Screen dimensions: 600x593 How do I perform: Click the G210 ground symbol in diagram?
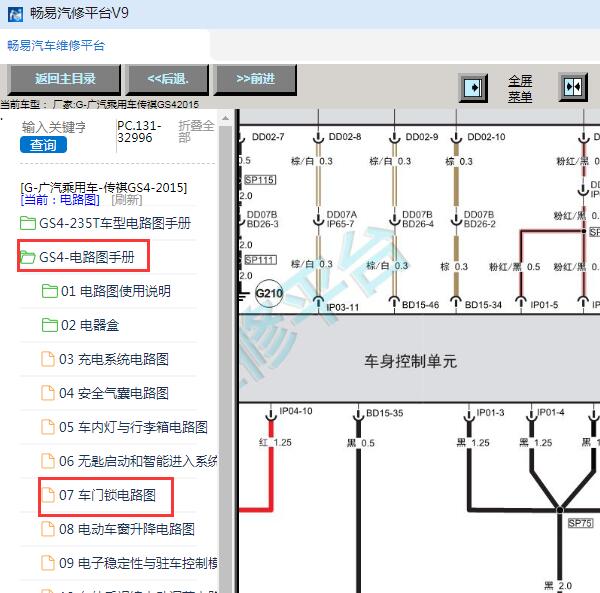click(269, 293)
